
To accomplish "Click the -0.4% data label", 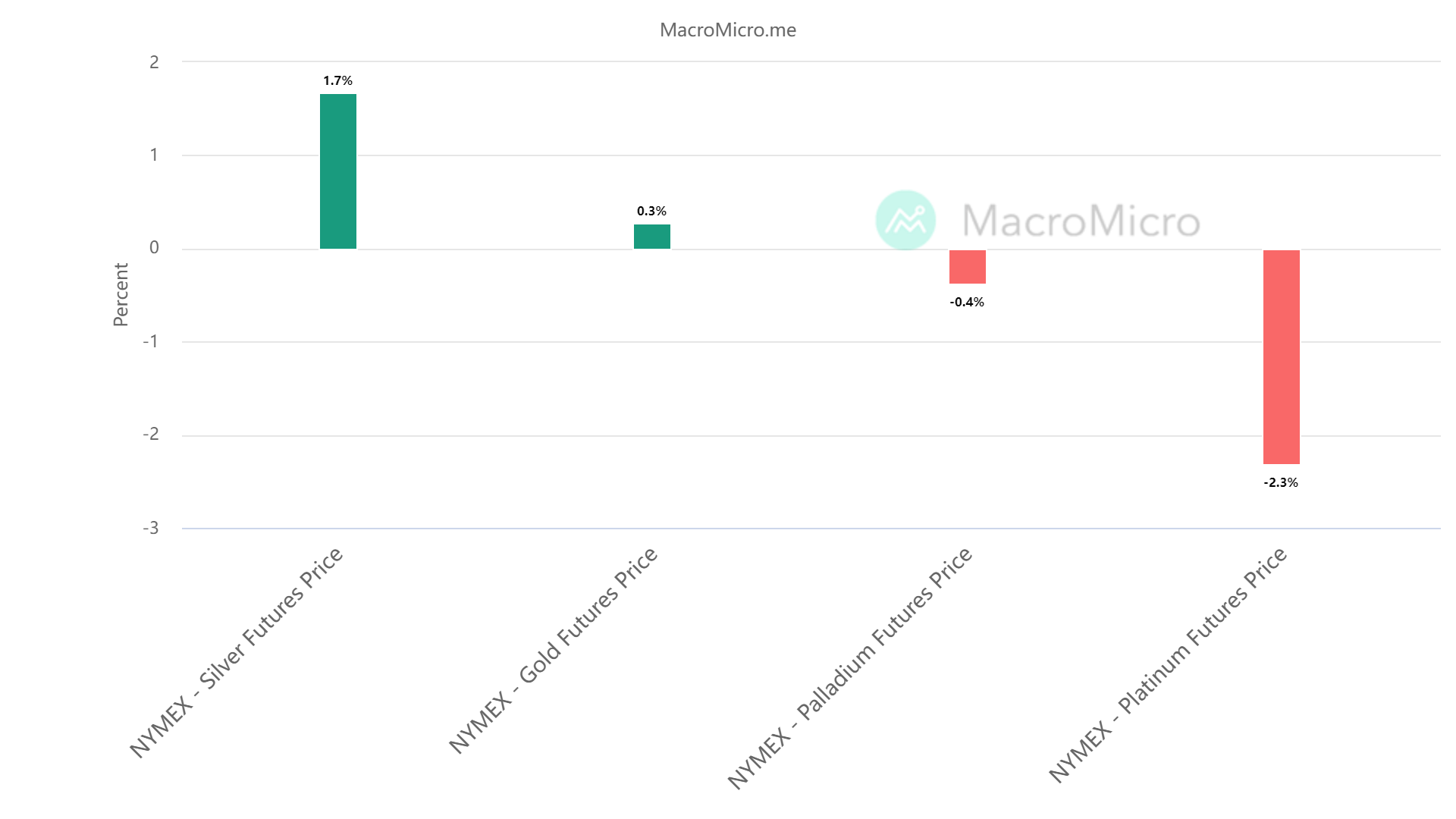I will (x=967, y=302).
